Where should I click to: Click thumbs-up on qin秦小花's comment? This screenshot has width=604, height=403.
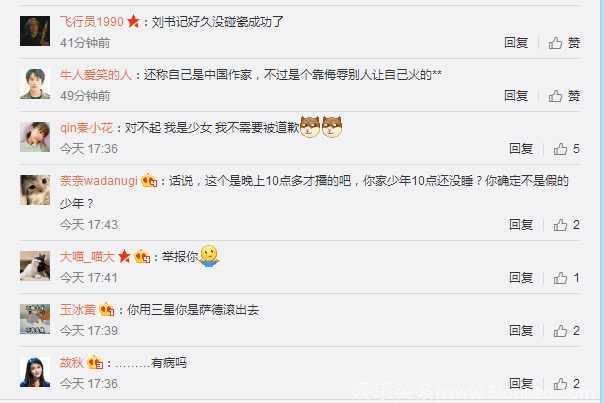567,149
